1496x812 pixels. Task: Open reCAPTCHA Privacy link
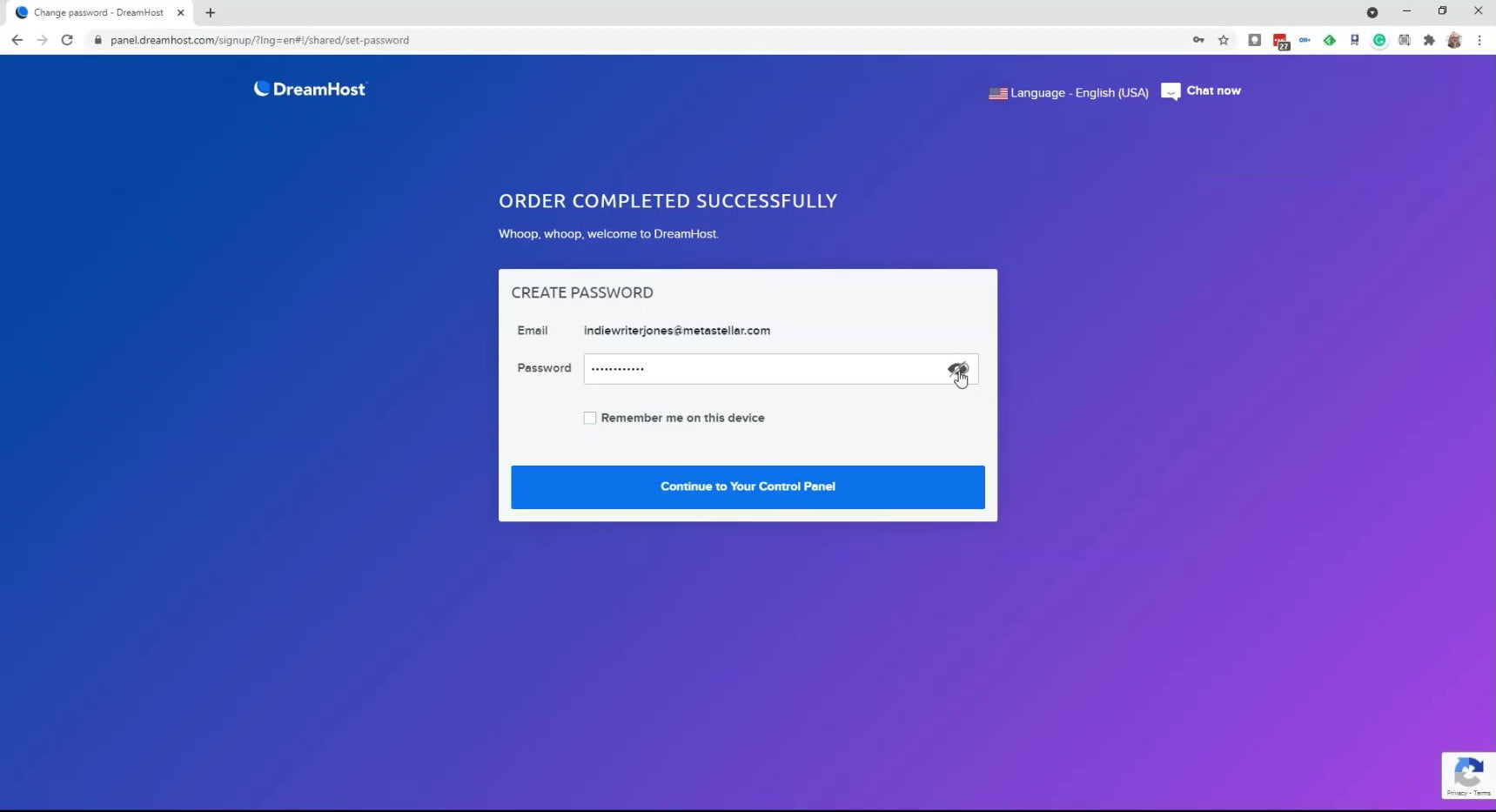tap(1457, 793)
